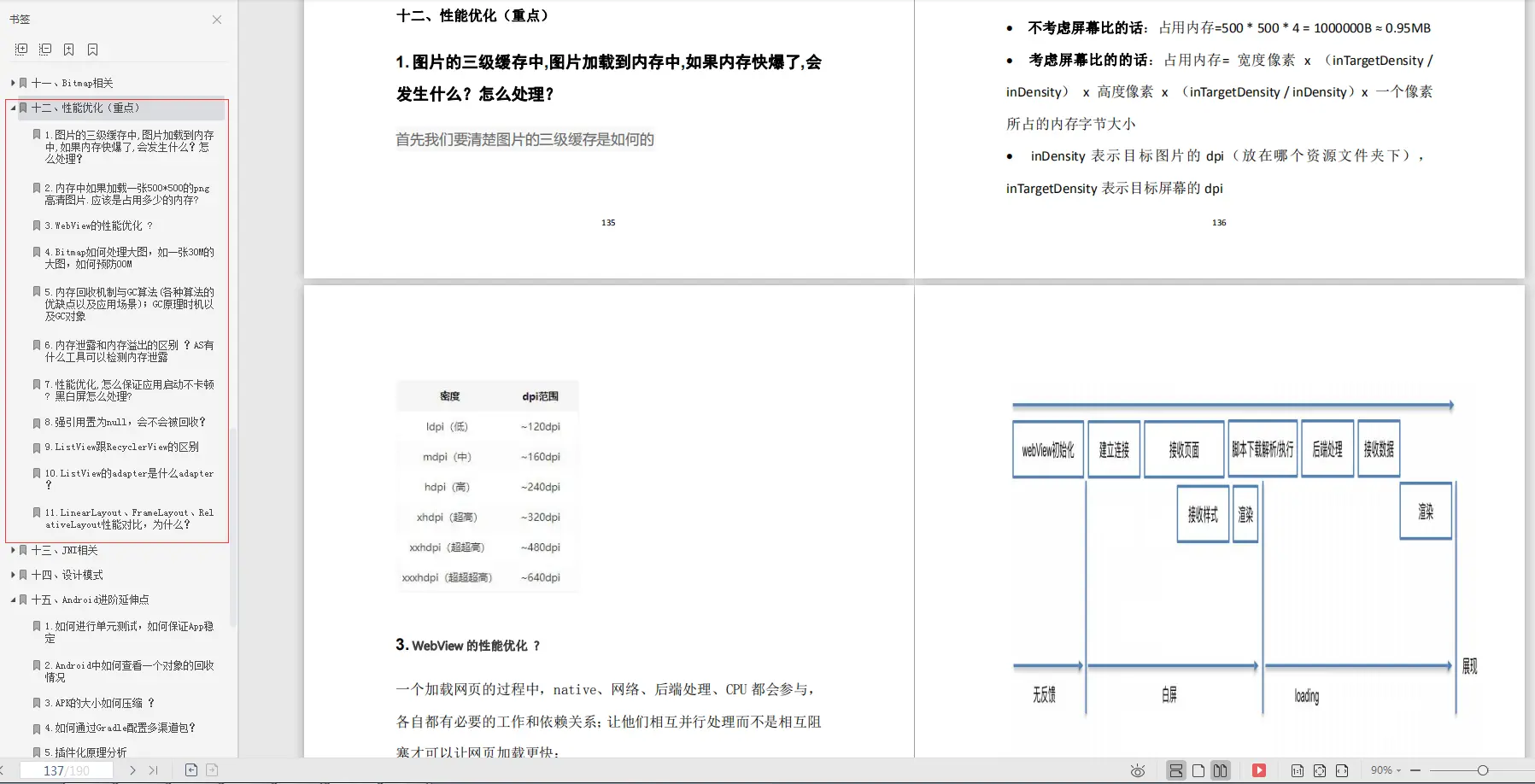Viewport: 1535px width, 784px height.
Task: Click the xxhdpi row in the density table
Action: [x=488, y=547]
